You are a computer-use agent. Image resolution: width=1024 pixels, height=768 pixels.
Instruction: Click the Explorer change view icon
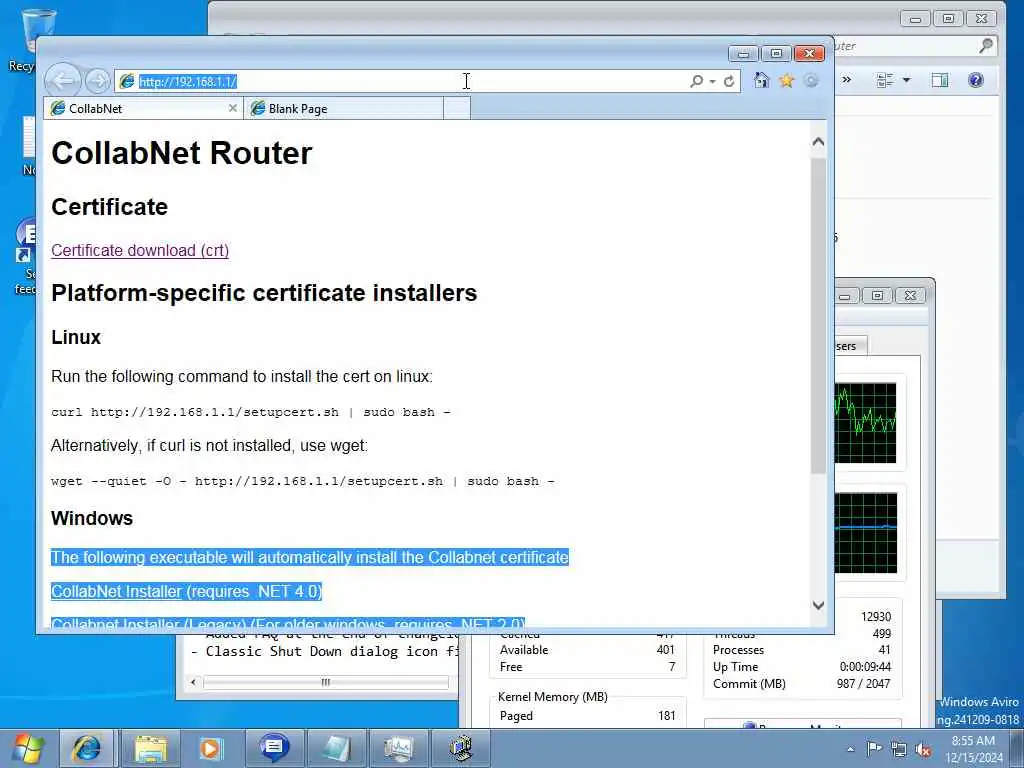point(885,80)
